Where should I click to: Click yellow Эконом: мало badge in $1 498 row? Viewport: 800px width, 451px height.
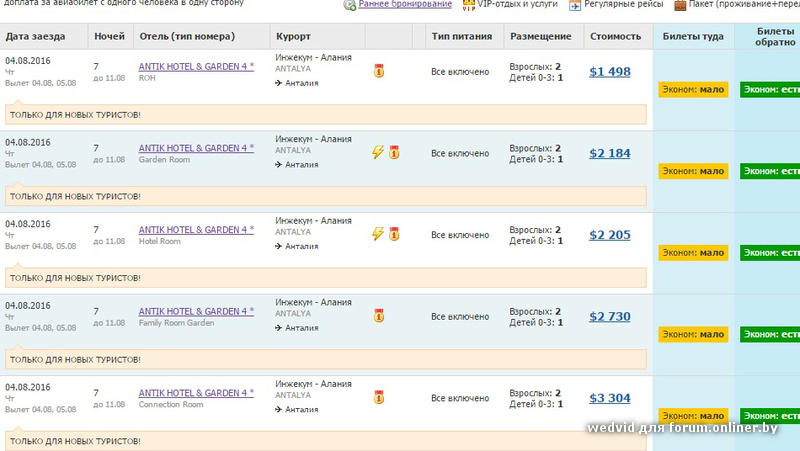click(693, 89)
